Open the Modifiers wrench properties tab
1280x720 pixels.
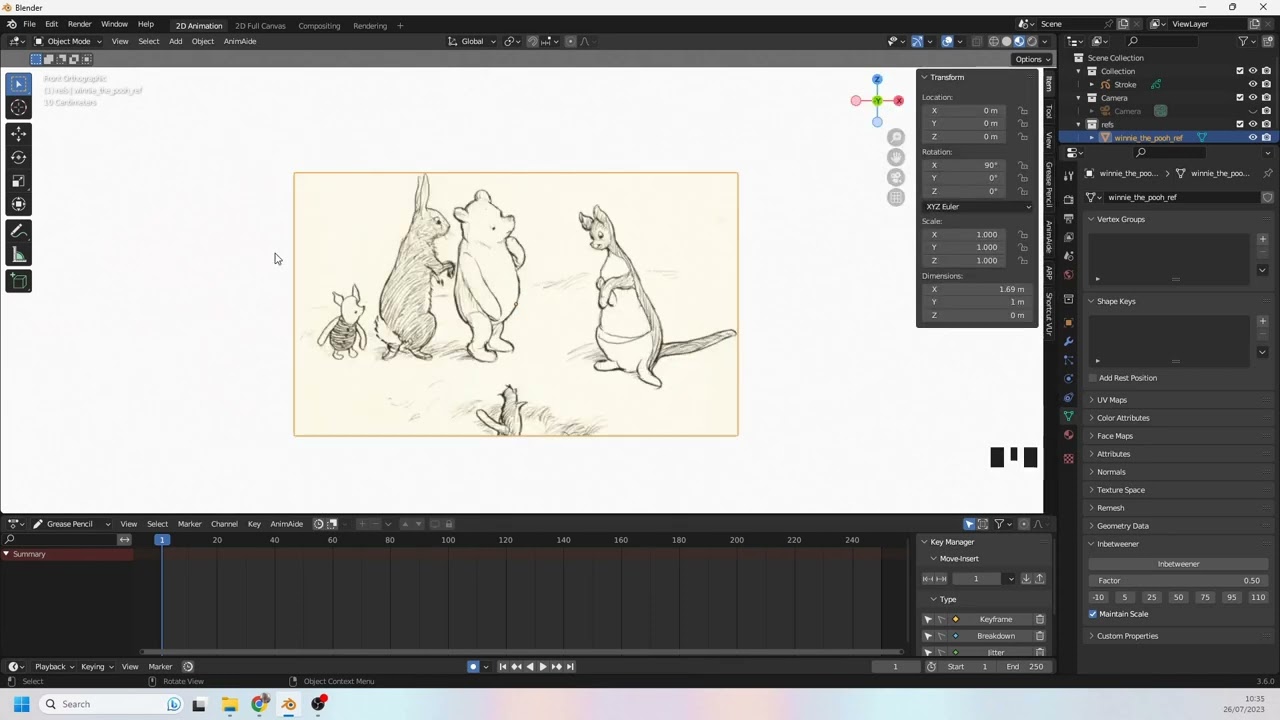coord(1068,341)
